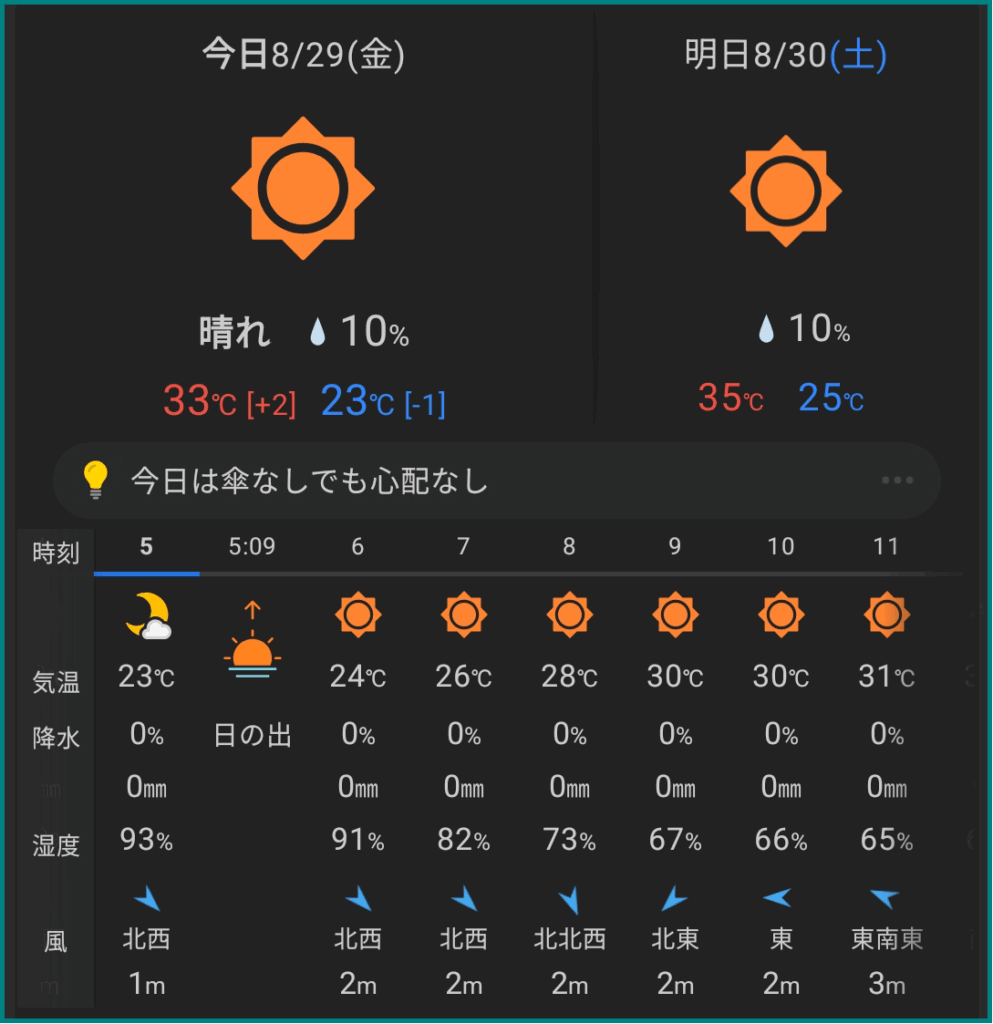This screenshot has width=993, height=1024.
Task: Click tomorrow's sunny weather icon
Action: (786, 190)
